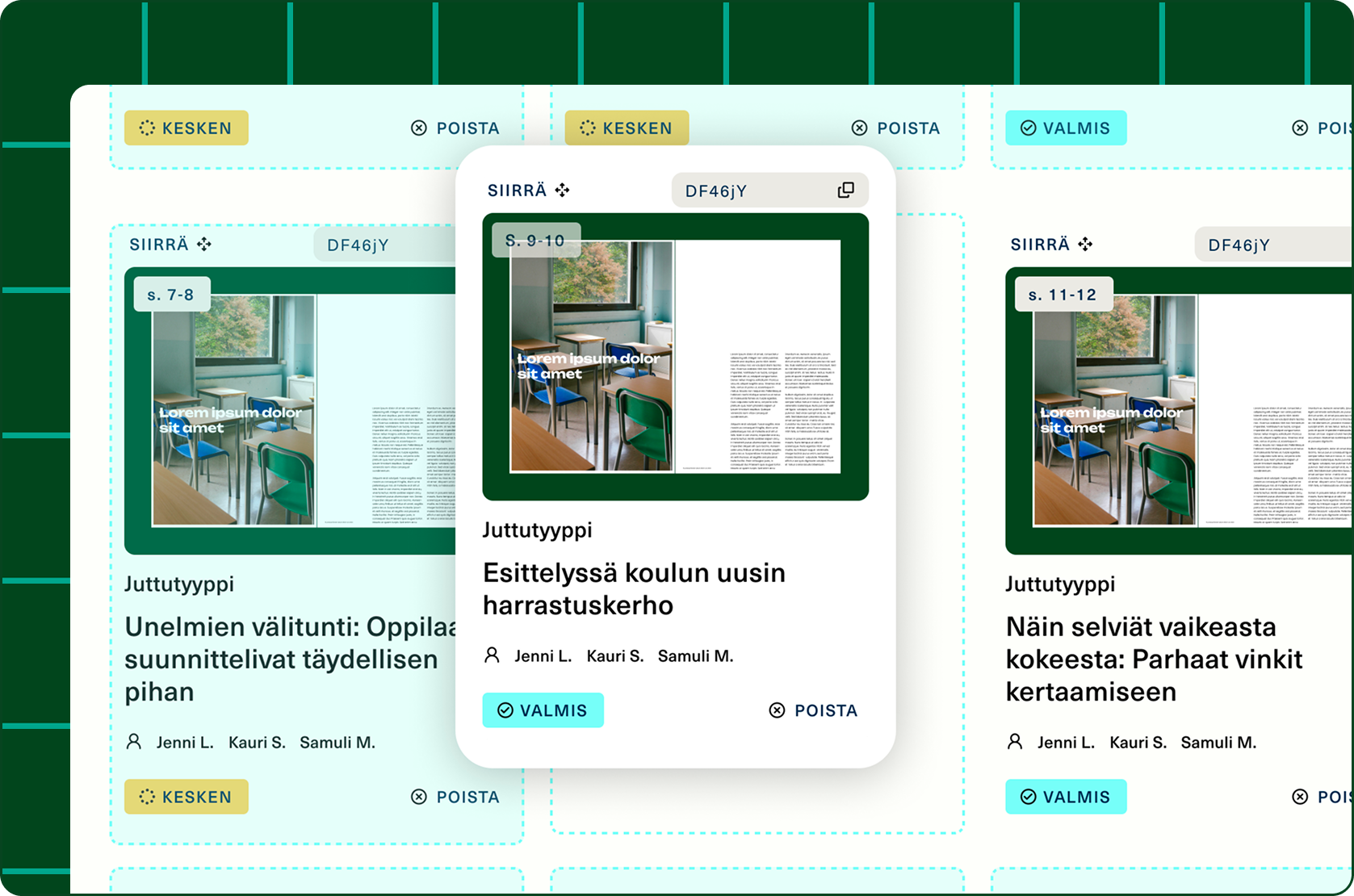Click the DF46jY code field on the s. 11-12 card
The height and width of the screenshot is (896, 1354).
(1274, 245)
